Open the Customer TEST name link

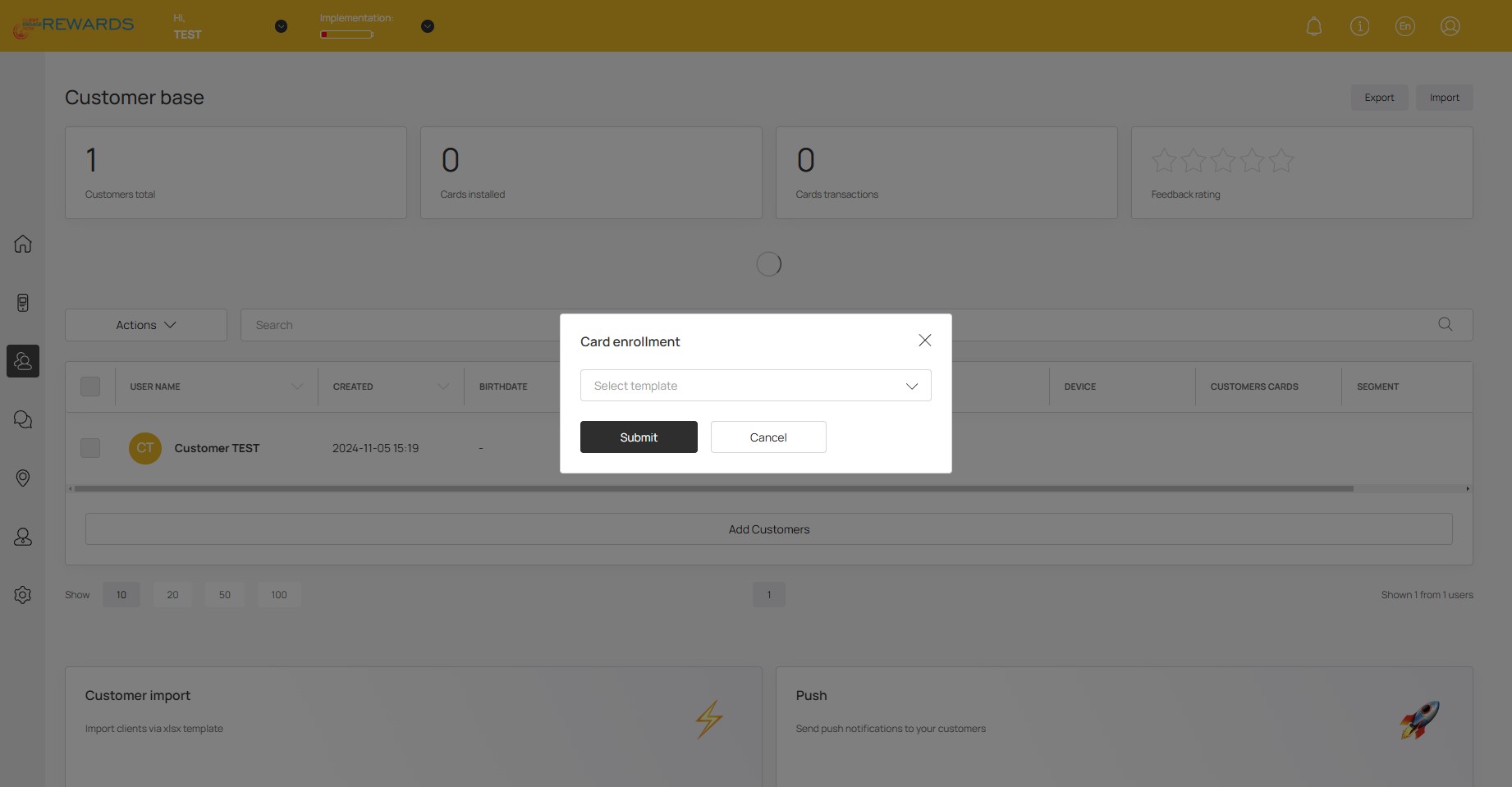[217, 448]
